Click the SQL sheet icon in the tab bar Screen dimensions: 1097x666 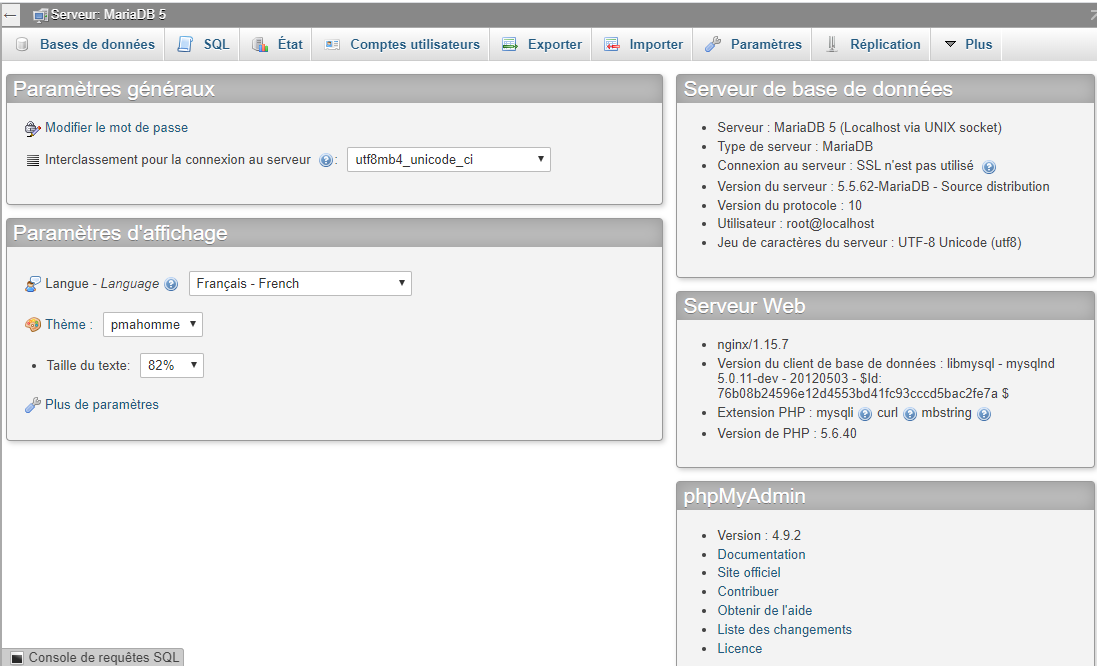pyautogui.click(x=185, y=44)
